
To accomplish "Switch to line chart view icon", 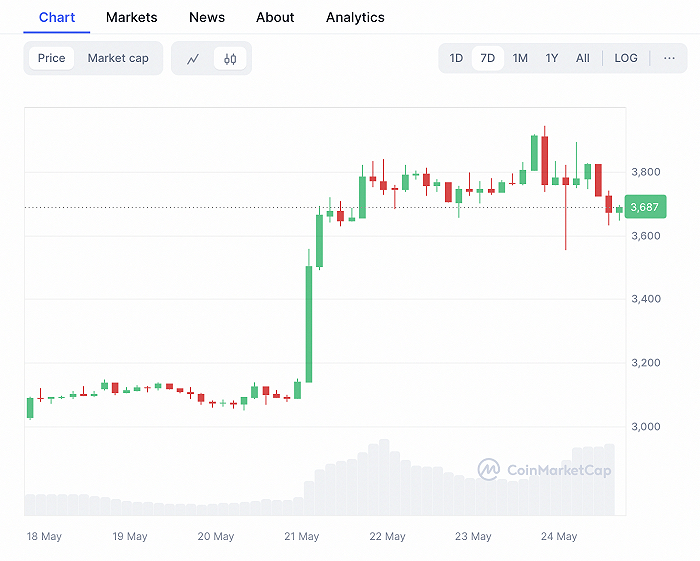I will coord(193,59).
